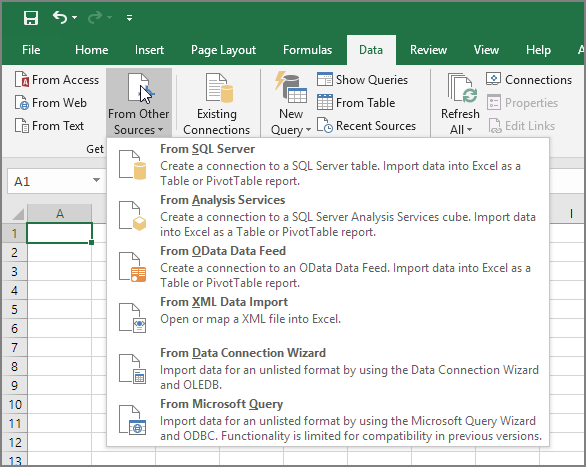Select row 12 header
This screenshot has height=467, width=586.
coord(15,443)
